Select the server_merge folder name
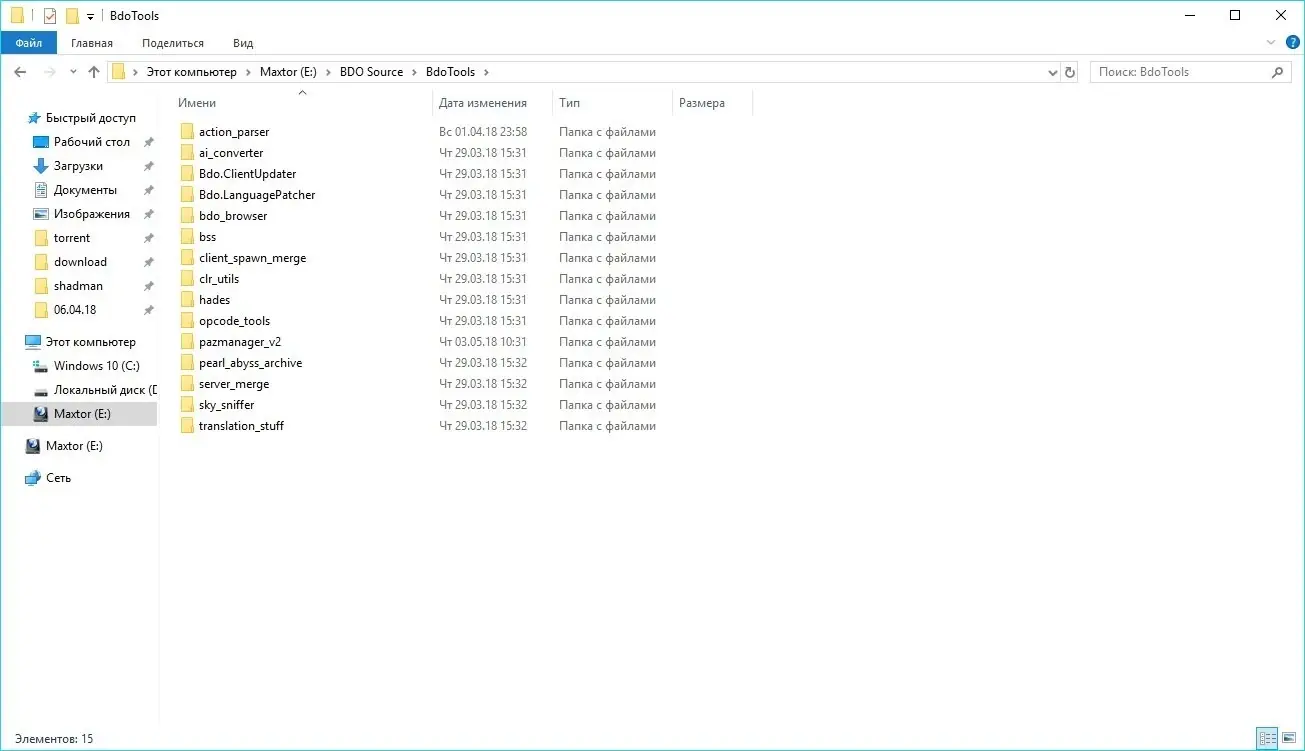Image resolution: width=1305 pixels, height=751 pixels. coord(234,384)
